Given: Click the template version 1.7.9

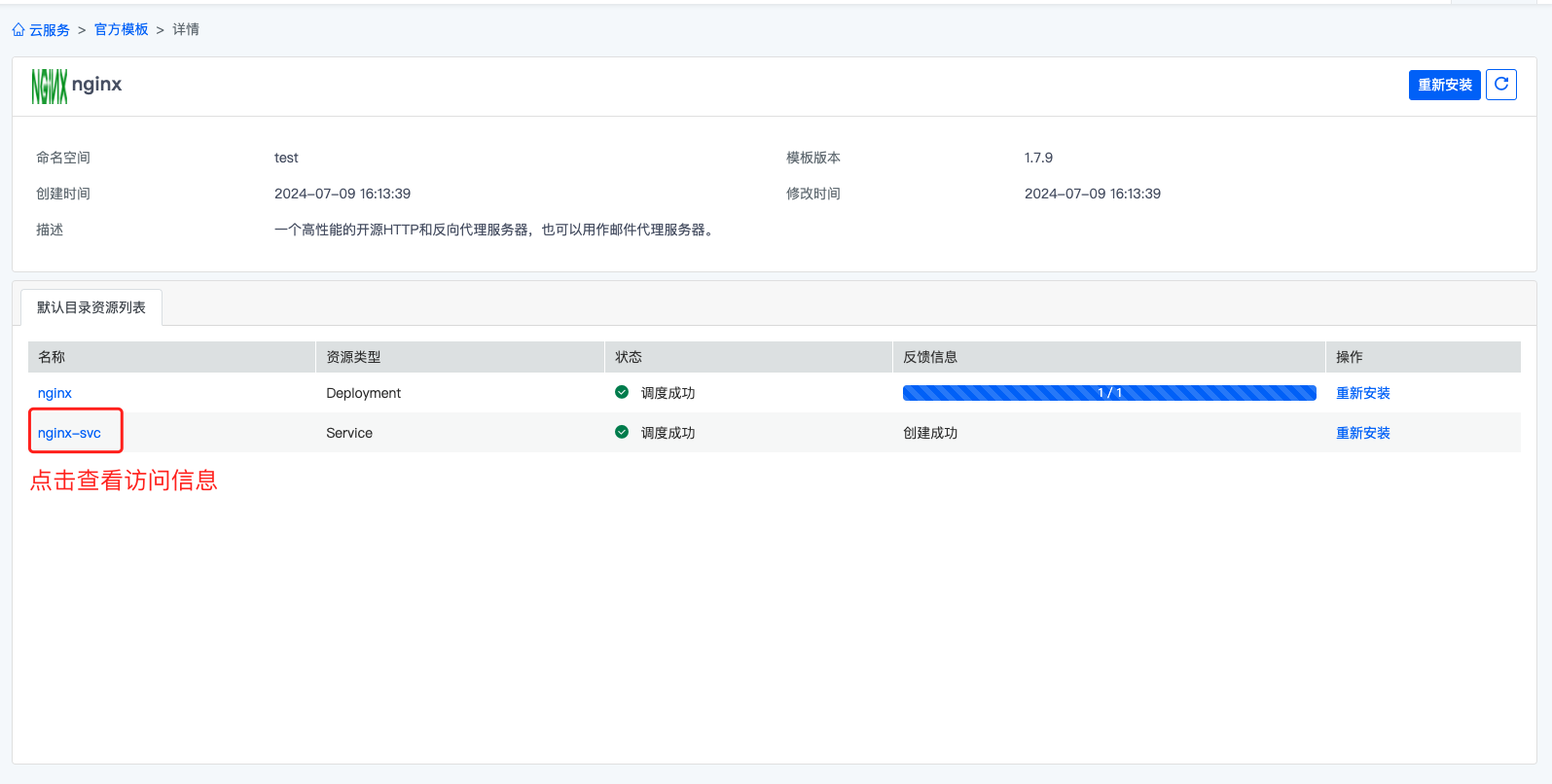Looking at the screenshot, I should pyautogui.click(x=1038, y=158).
